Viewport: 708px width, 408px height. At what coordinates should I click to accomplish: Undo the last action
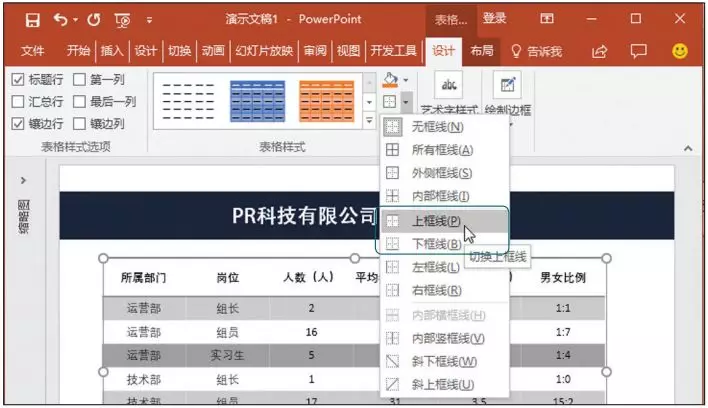[x=61, y=19]
